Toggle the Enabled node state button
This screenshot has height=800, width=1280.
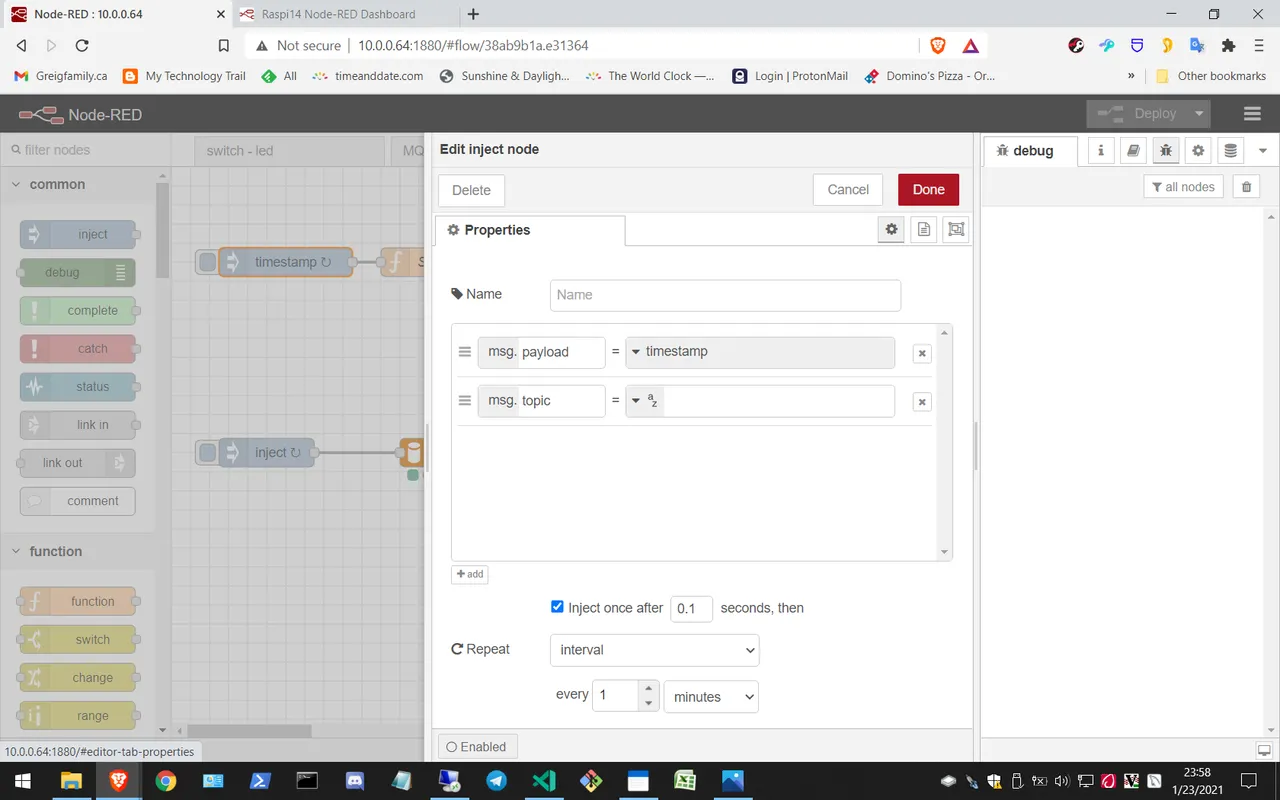[x=477, y=747]
